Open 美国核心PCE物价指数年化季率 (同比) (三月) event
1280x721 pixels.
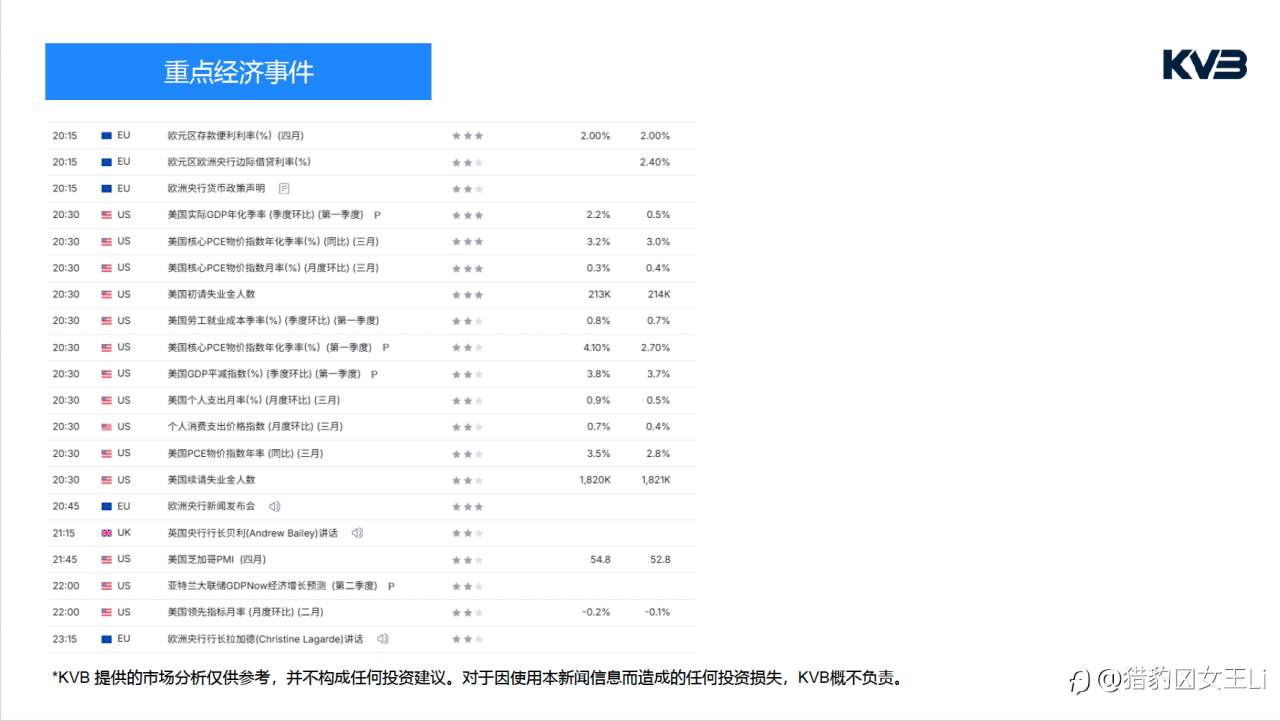(273, 241)
